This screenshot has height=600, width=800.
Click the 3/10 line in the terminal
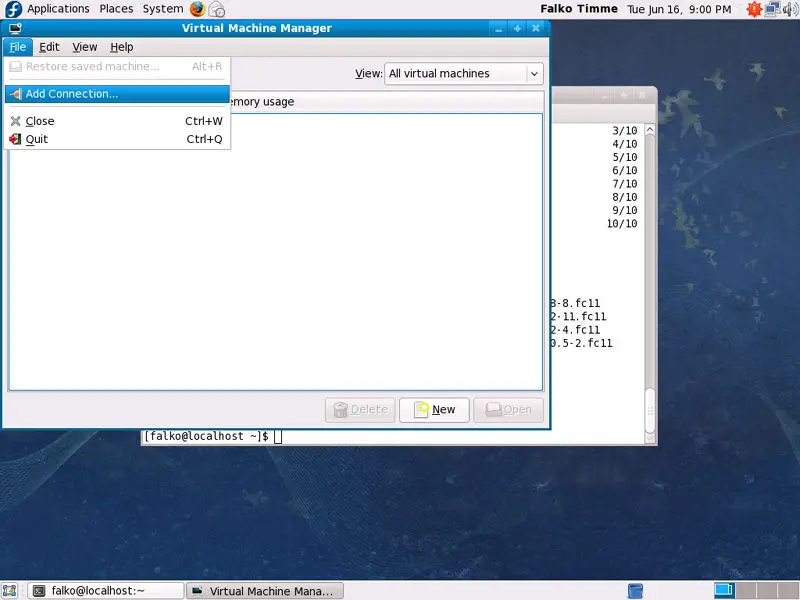coord(625,131)
